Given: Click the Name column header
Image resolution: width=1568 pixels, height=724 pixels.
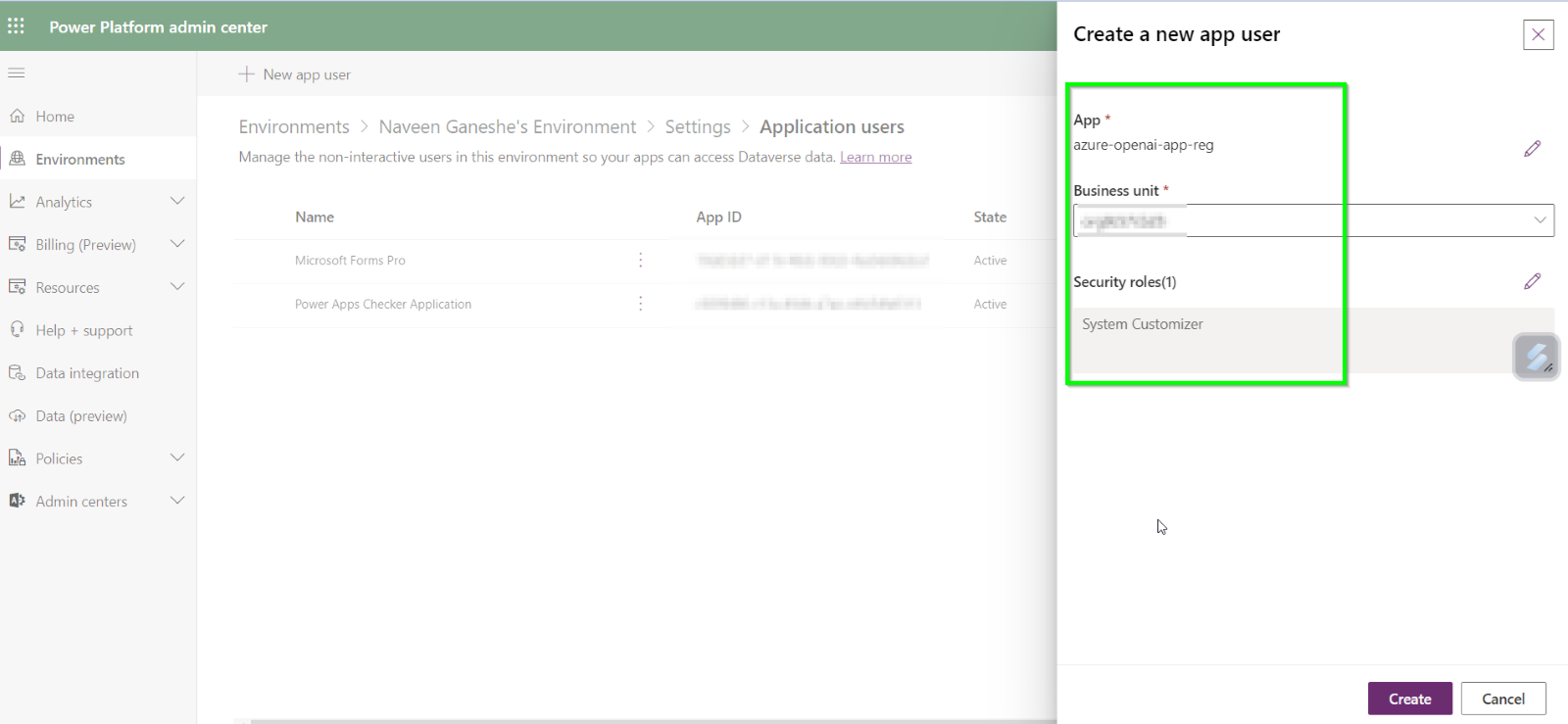Looking at the screenshot, I should 315,217.
